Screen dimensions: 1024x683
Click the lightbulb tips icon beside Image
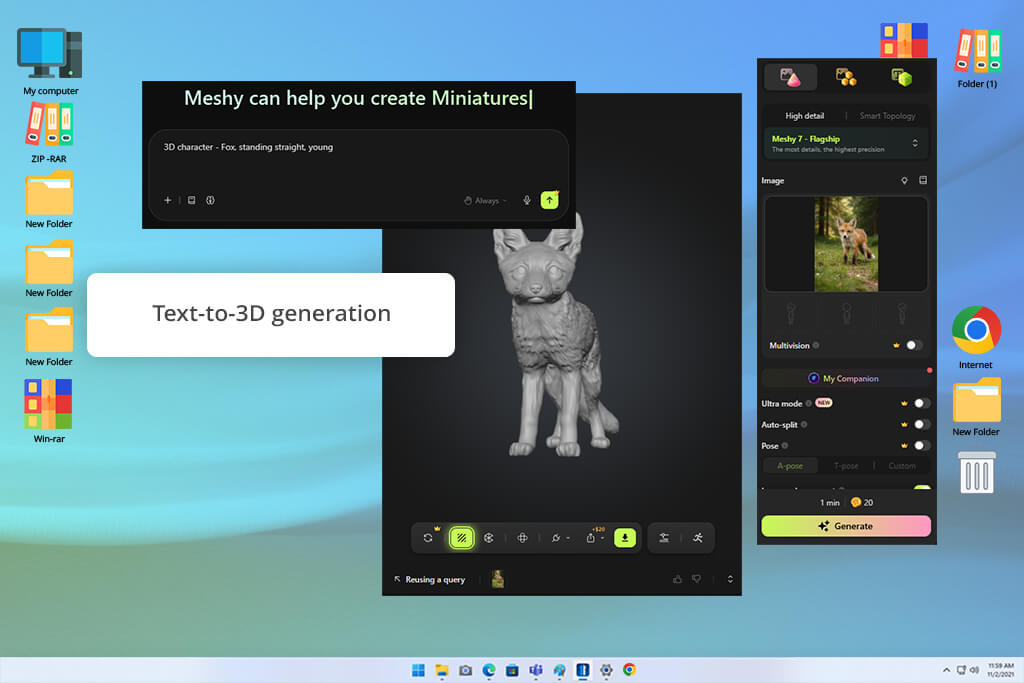click(904, 180)
